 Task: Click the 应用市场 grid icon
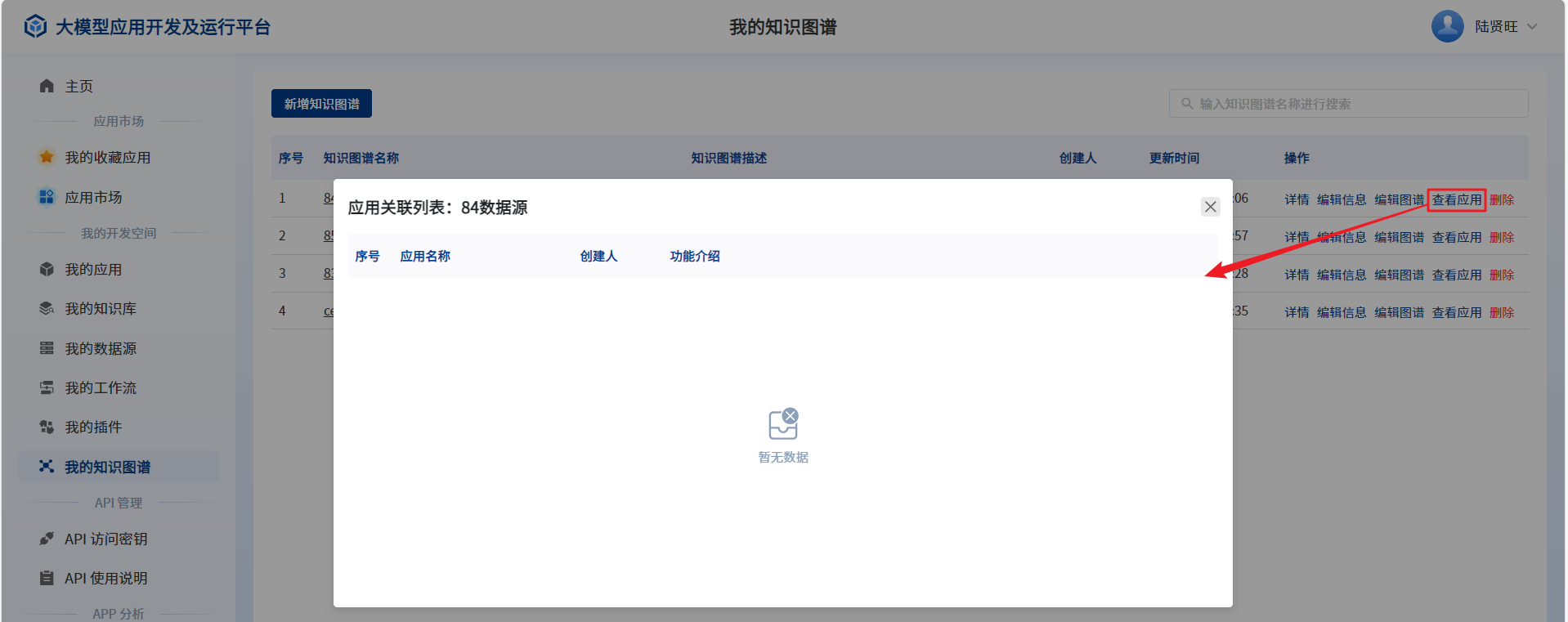[47, 197]
